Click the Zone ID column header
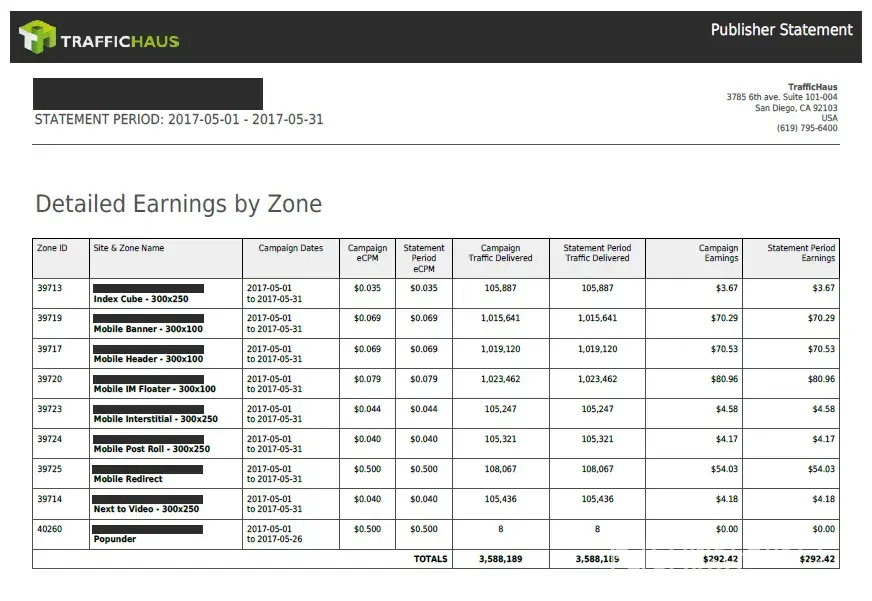Viewport: 872px width, 601px height. [x=52, y=248]
